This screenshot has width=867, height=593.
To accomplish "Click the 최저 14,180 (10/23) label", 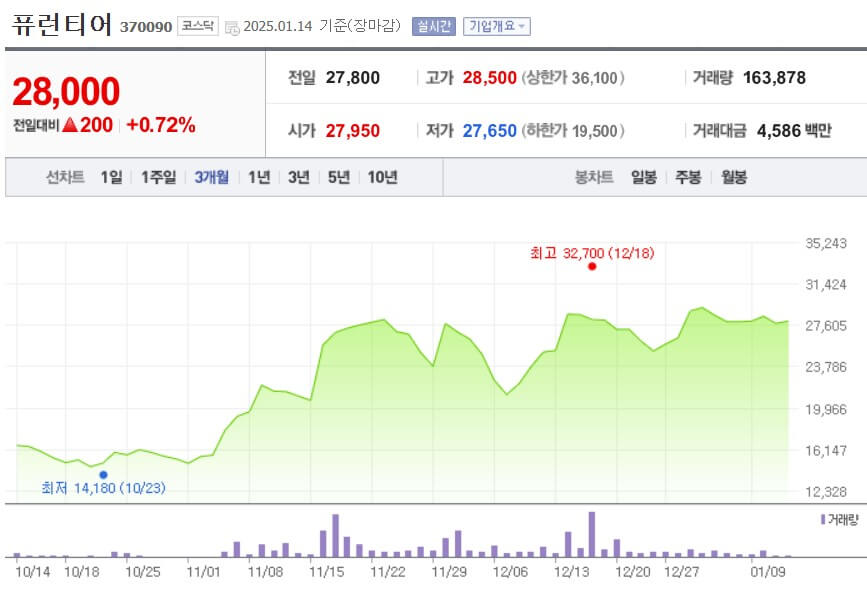I will pos(103,488).
